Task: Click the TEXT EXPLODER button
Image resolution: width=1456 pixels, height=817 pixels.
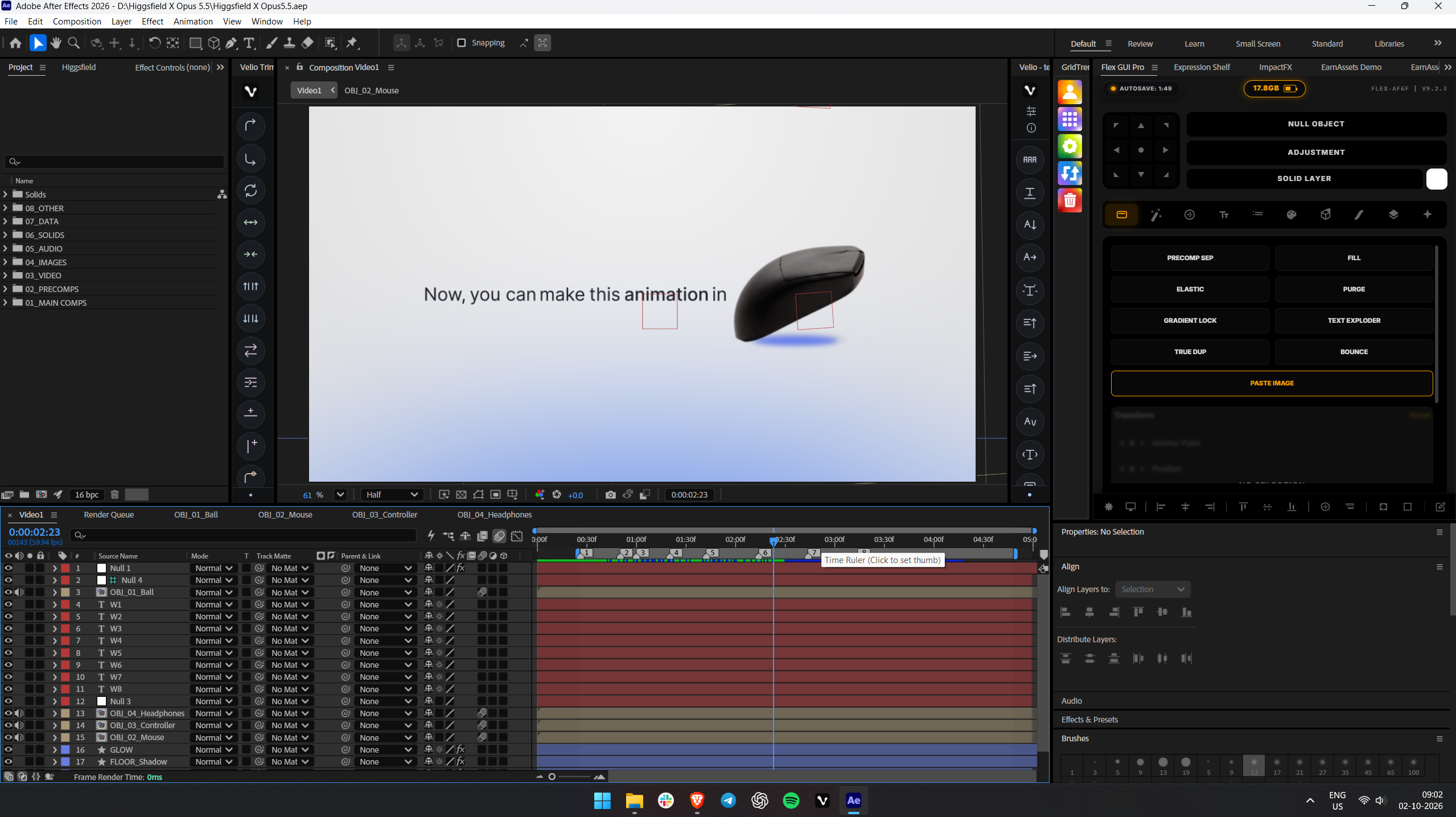Action: pyautogui.click(x=1353, y=321)
